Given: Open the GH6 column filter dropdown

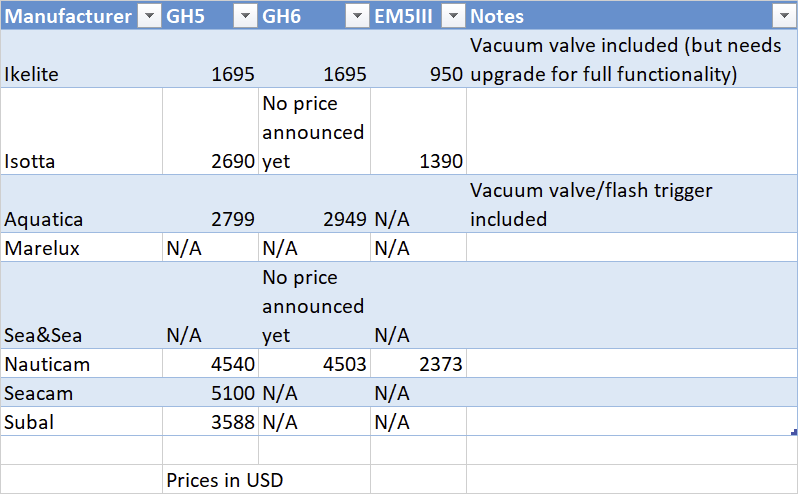Looking at the screenshot, I should [x=357, y=16].
